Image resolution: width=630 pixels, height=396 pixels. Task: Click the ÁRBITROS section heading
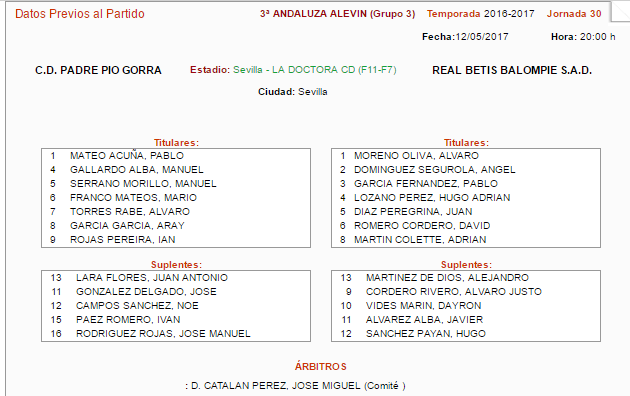point(321,367)
